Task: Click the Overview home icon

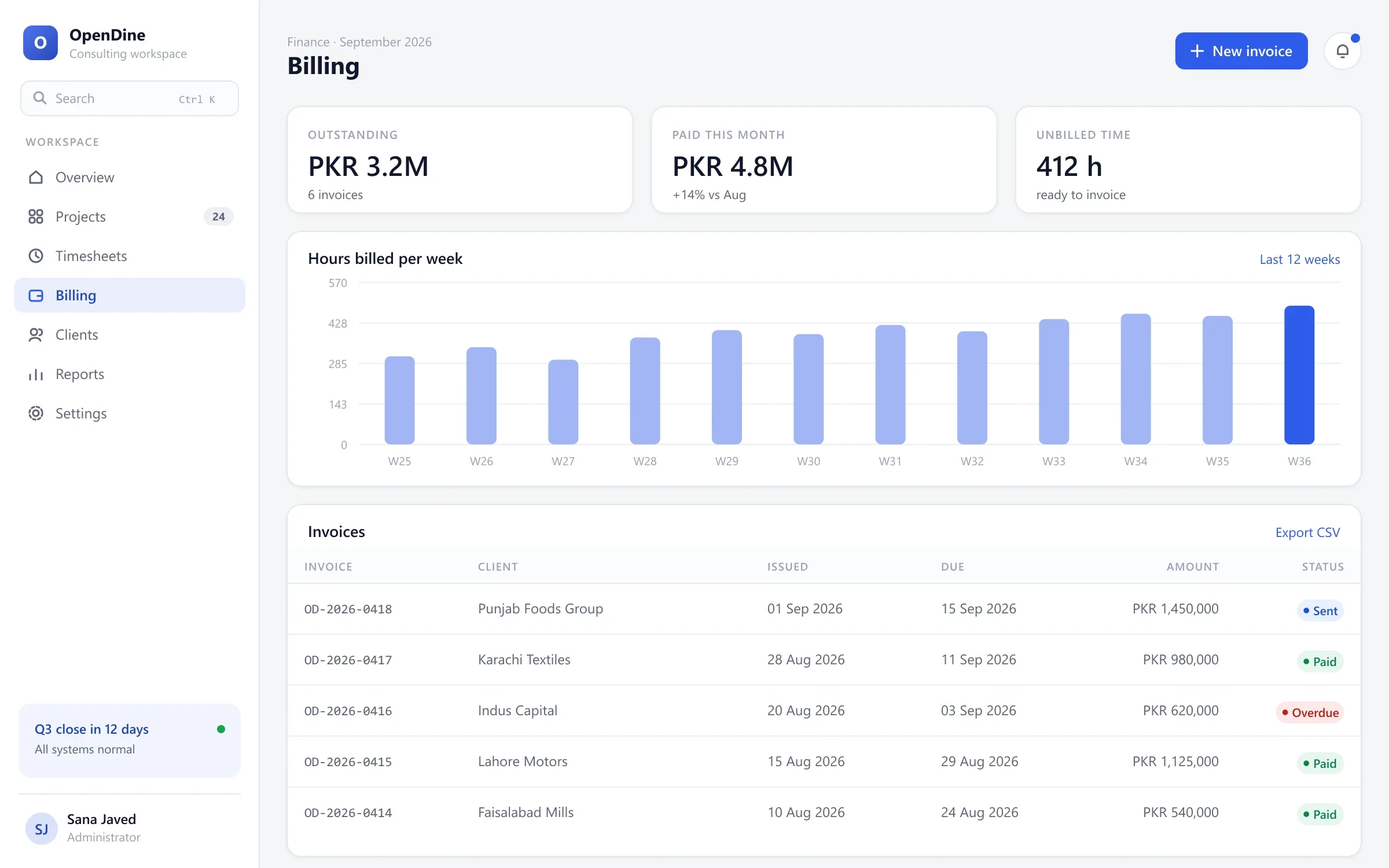Action: (x=36, y=177)
